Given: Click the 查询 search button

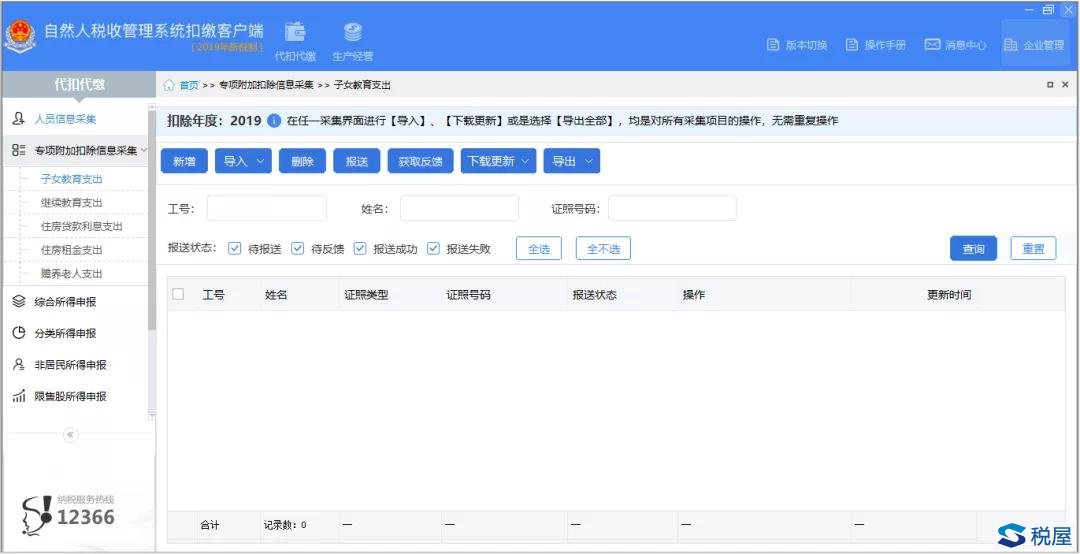Looking at the screenshot, I should pyautogui.click(x=972, y=249).
